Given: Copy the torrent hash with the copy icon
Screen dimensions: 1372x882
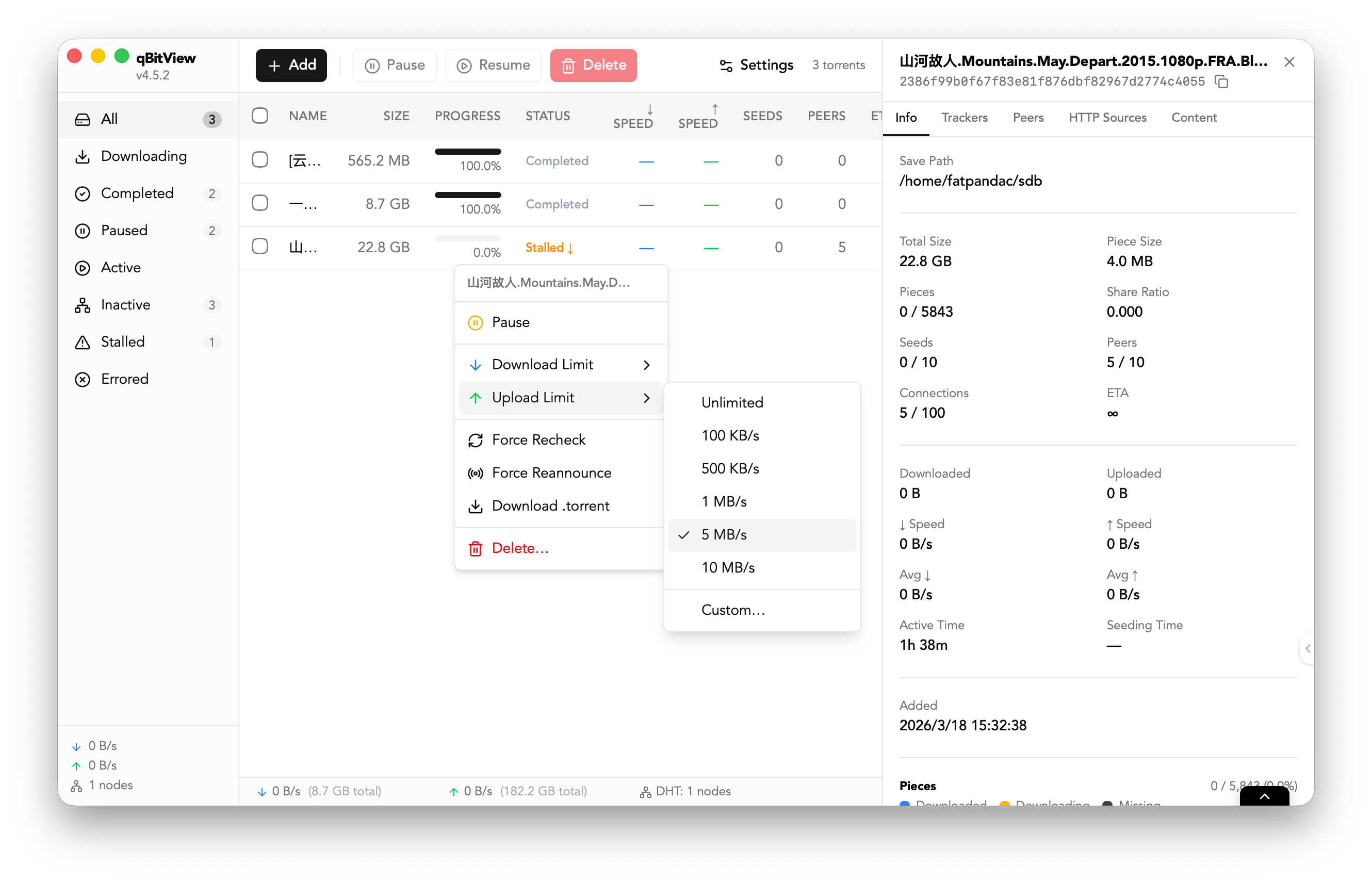Looking at the screenshot, I should [x=1221, y=82].
